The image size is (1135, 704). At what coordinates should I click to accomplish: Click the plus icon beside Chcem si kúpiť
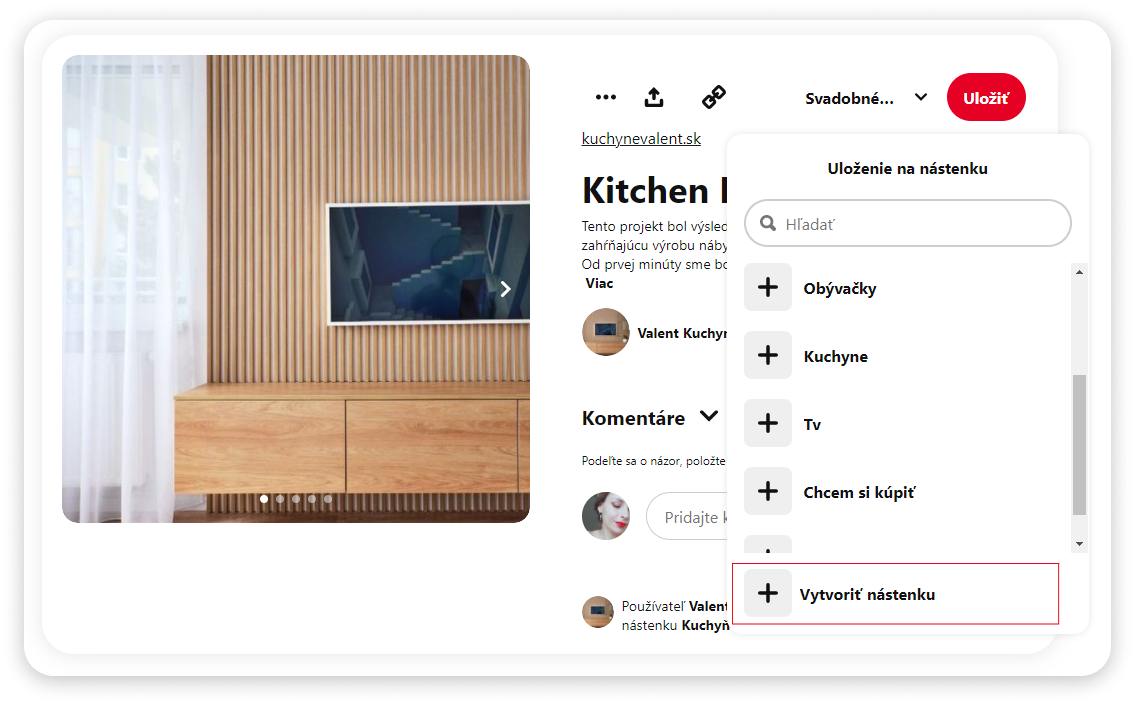pyautogui.click(x=768, y=491)
